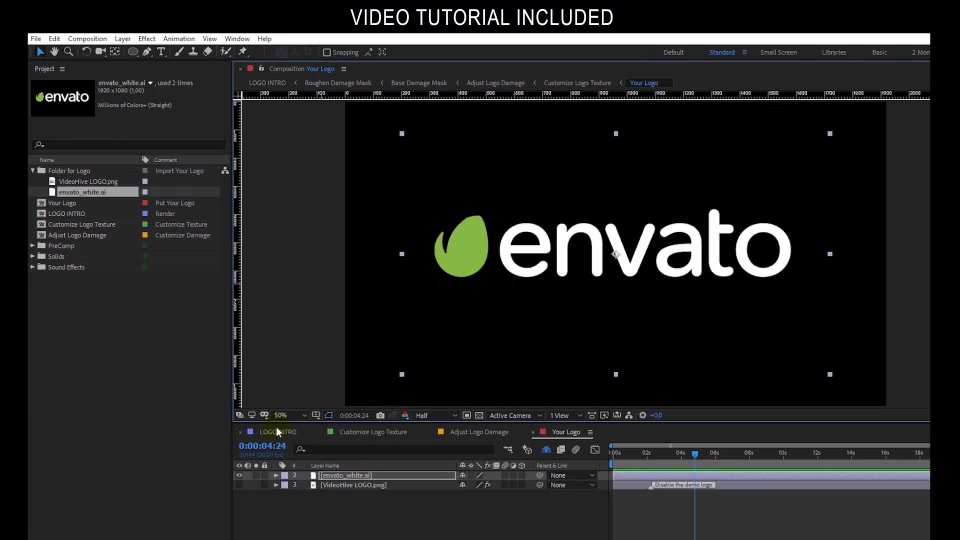This screenshot has height=540, width=960.
Task: Open the 50% magnification dropdown
Action: coord(290,415)
